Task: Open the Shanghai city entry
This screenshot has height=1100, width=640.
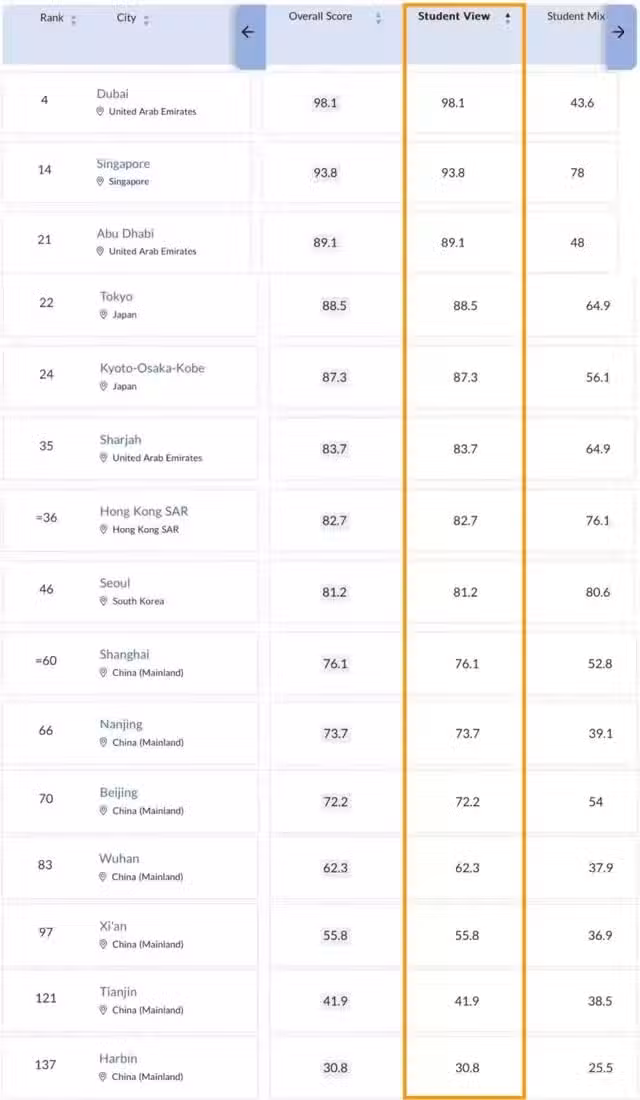Action: coord(124,655)
